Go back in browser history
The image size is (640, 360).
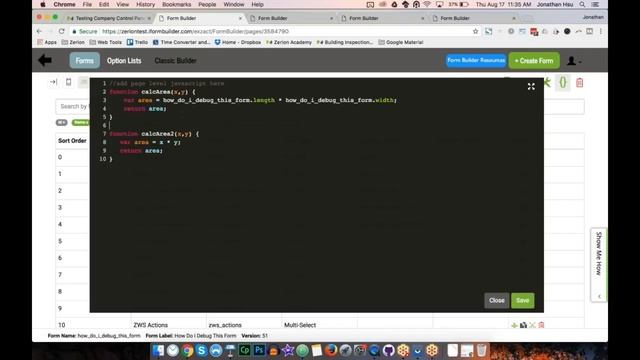pos(39,31)
